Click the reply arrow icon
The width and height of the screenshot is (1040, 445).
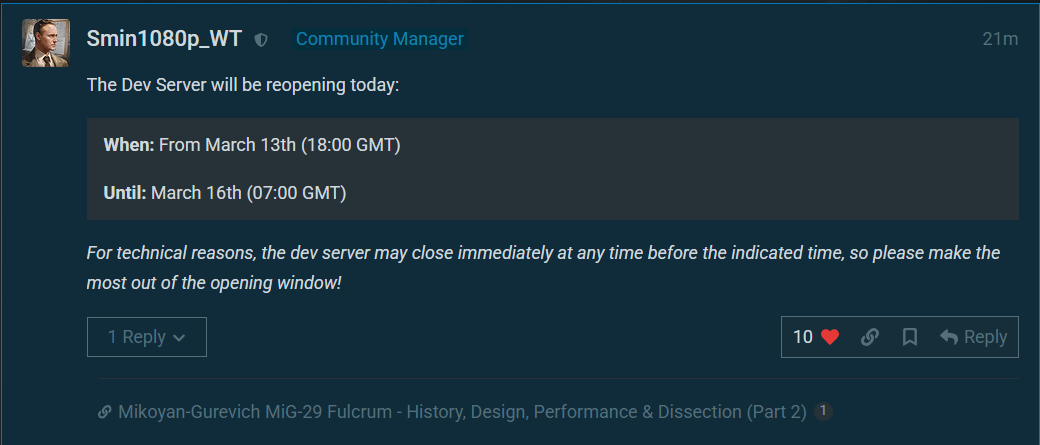pos(949,337)
